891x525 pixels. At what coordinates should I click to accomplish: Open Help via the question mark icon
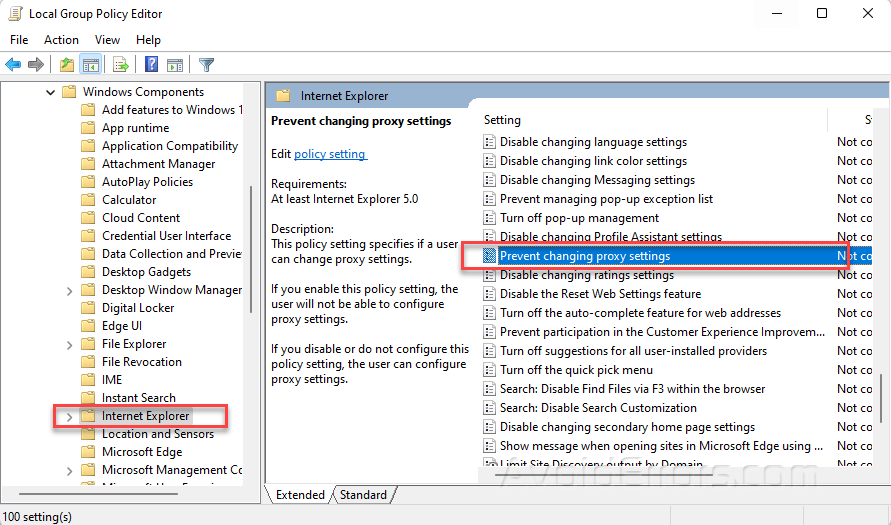pos(151,65)
